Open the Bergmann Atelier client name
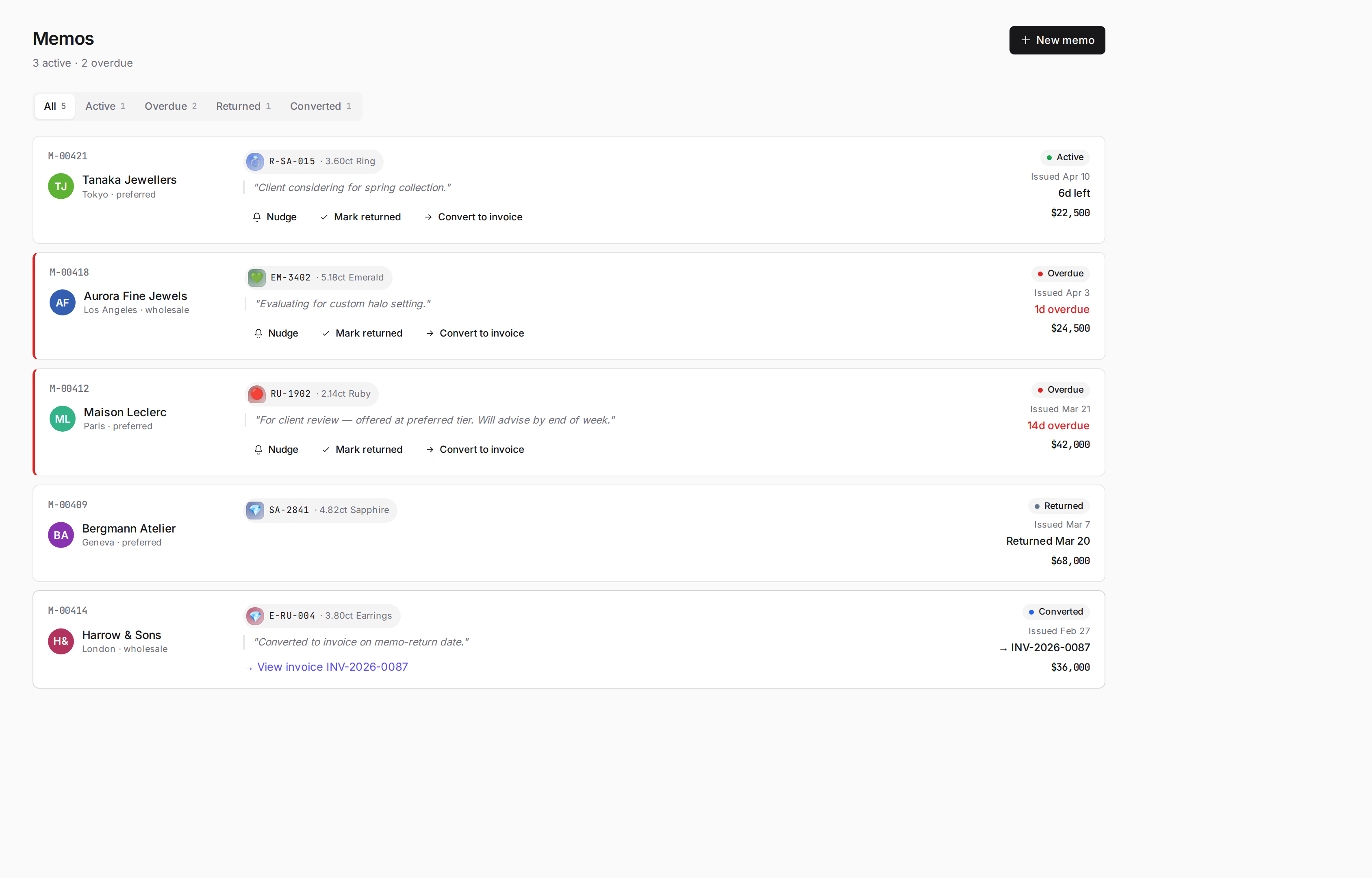1372x878 pixels. [x=129, y=528]
